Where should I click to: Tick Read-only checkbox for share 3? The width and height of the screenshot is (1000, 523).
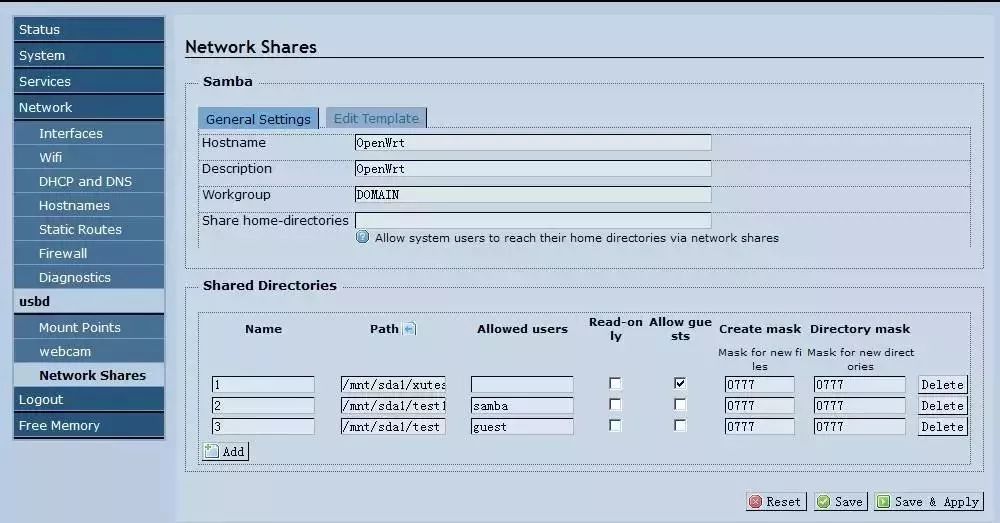tap(615, 426)
